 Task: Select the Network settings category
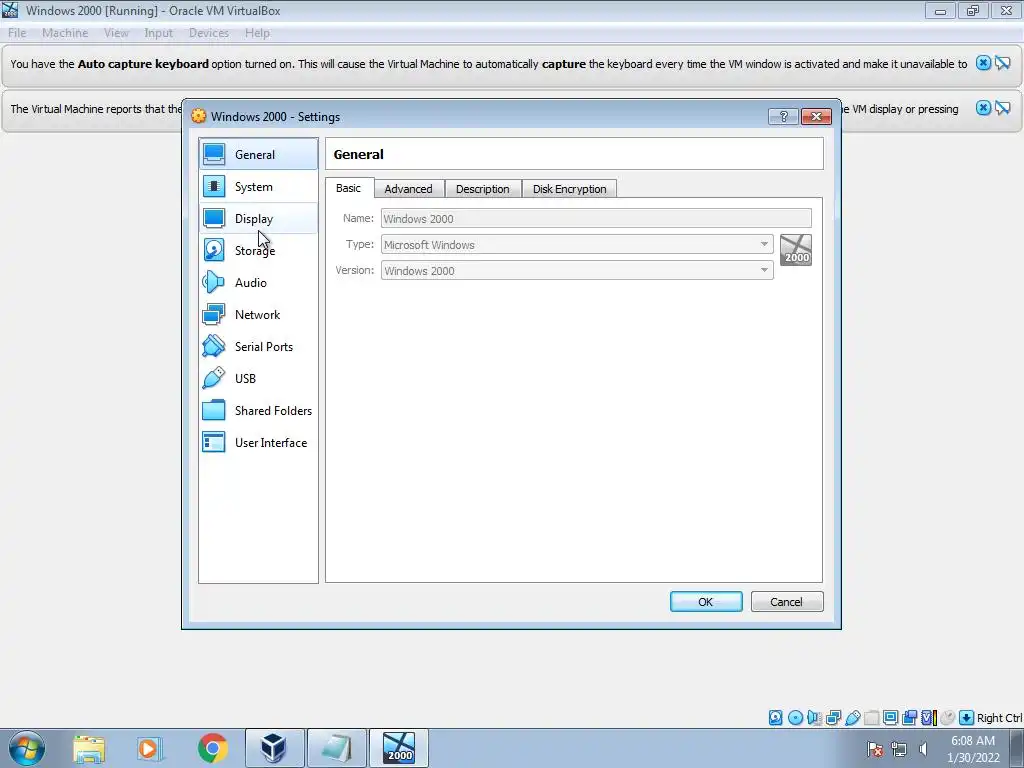point(258,315)
